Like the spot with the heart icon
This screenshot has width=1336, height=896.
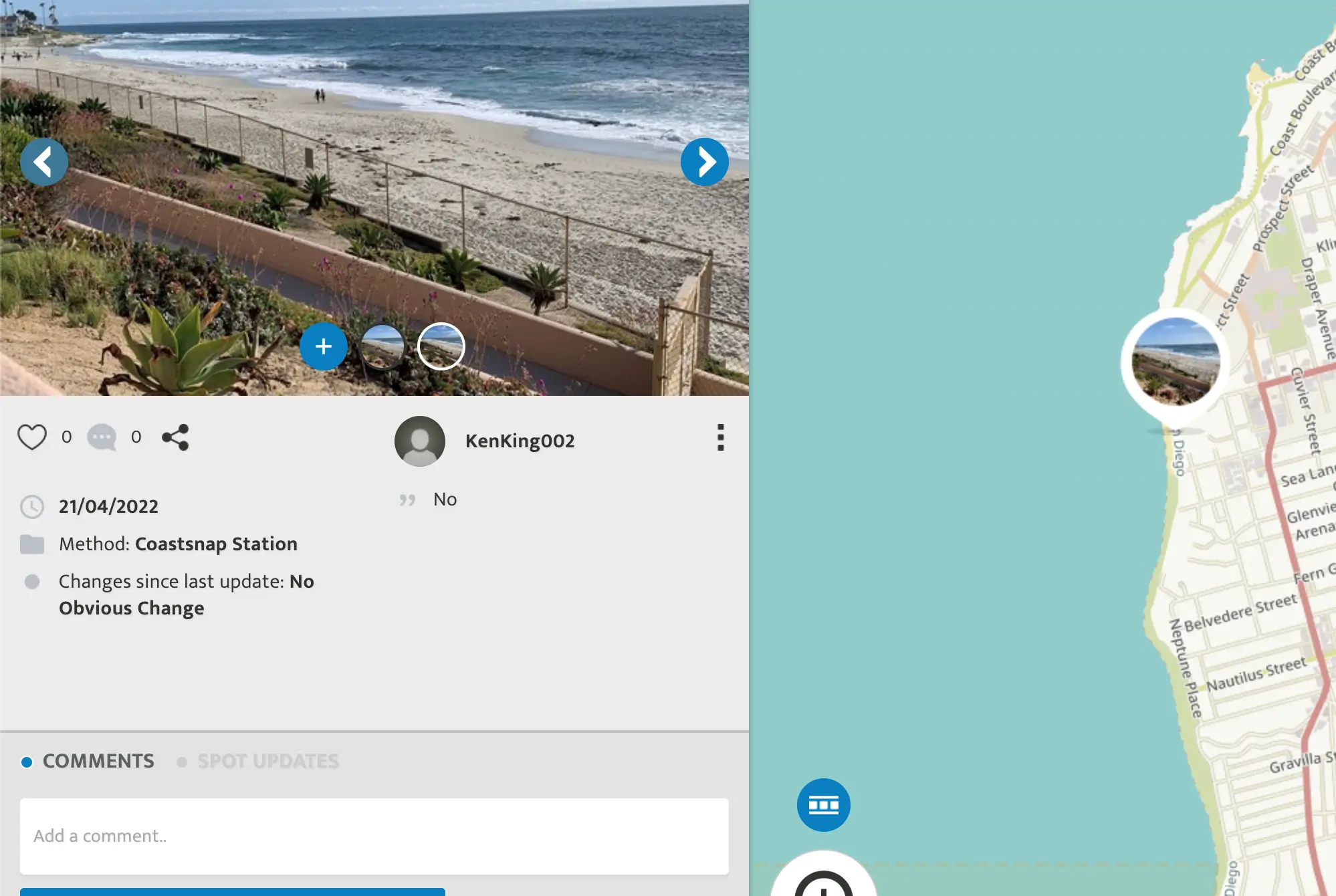point(32,437)
